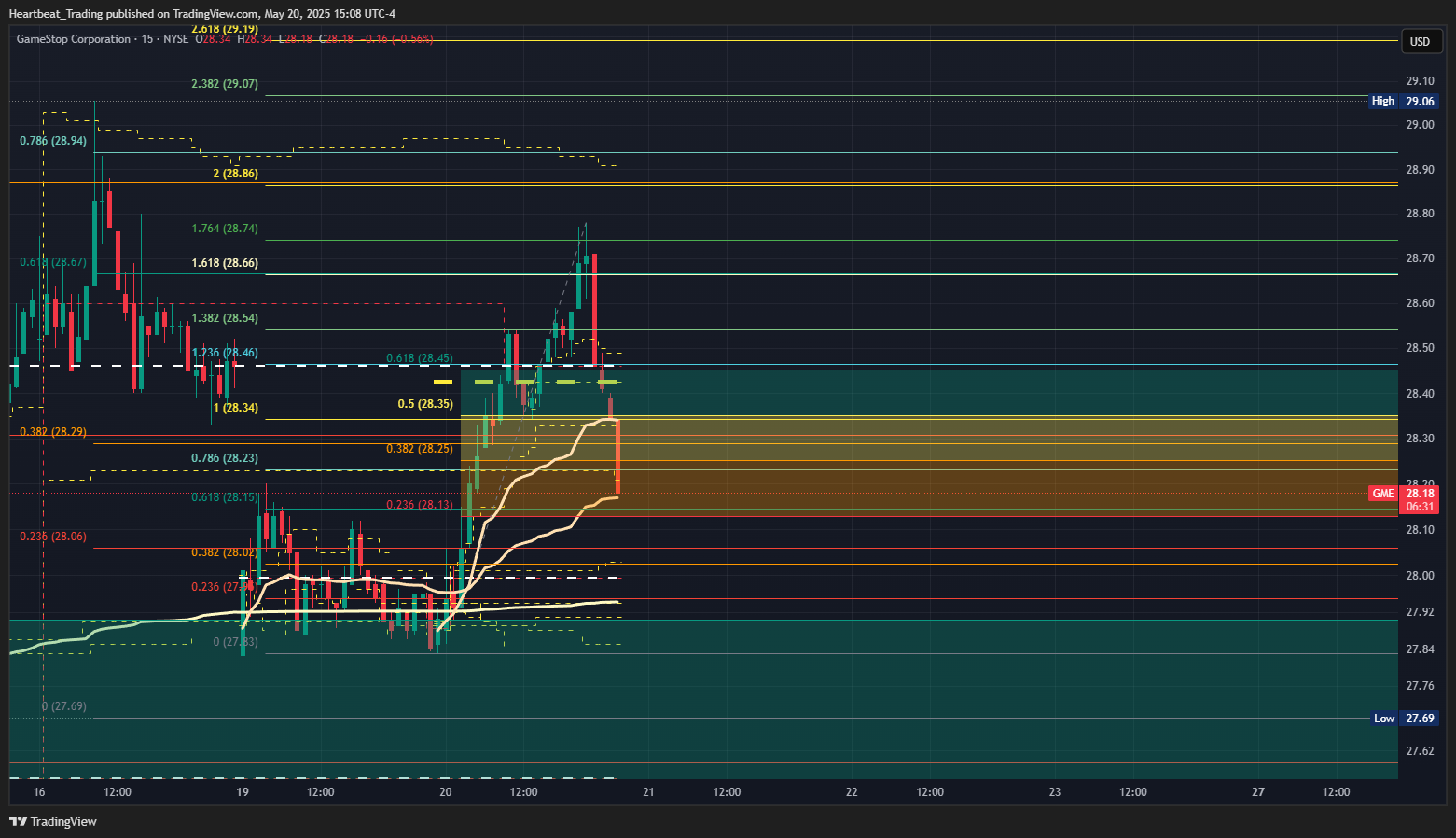Click date 23 on time axis
1456x838 pixels.
[1055, 792]
